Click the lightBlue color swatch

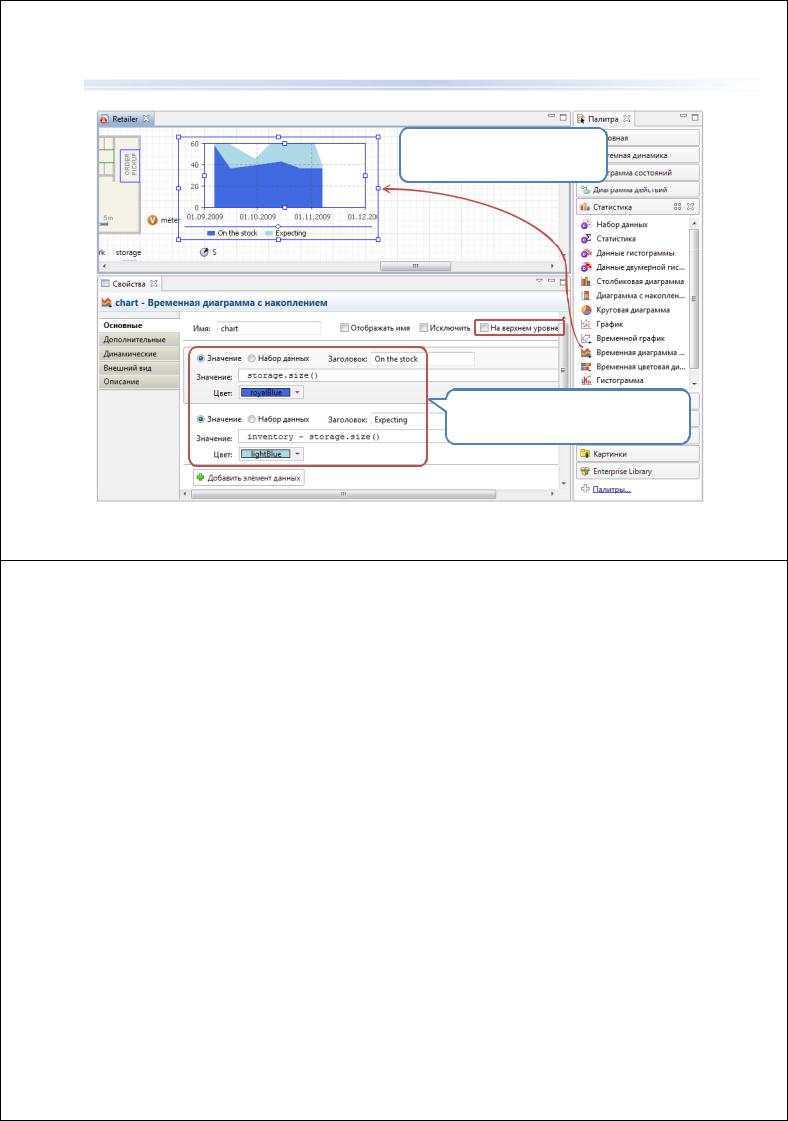point(265,454)
